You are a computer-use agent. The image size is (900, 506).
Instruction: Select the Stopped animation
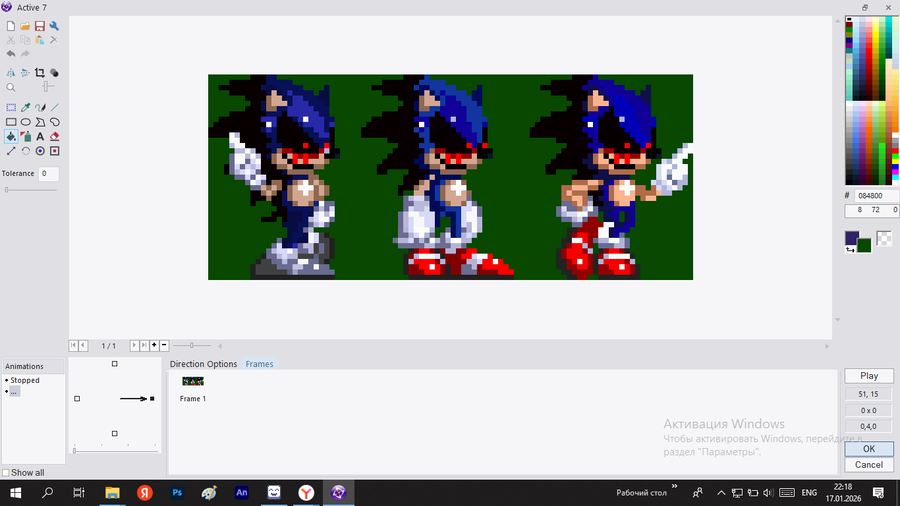click(25, 380)
